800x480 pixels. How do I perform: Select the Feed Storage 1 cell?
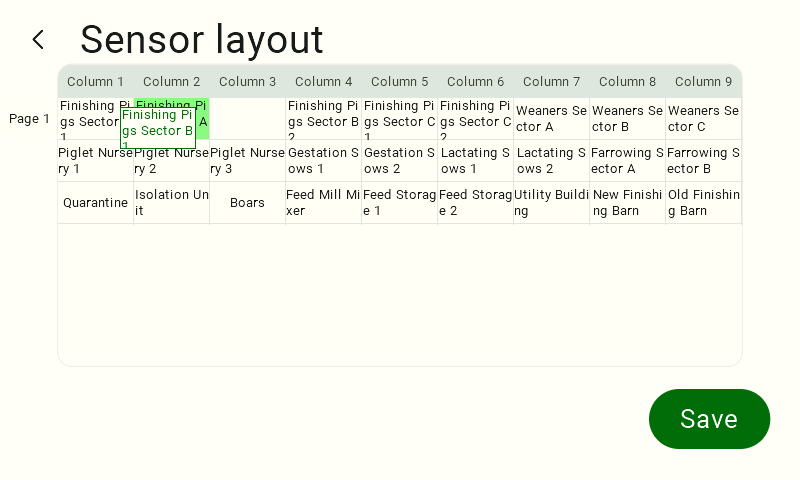pos(399,203)
